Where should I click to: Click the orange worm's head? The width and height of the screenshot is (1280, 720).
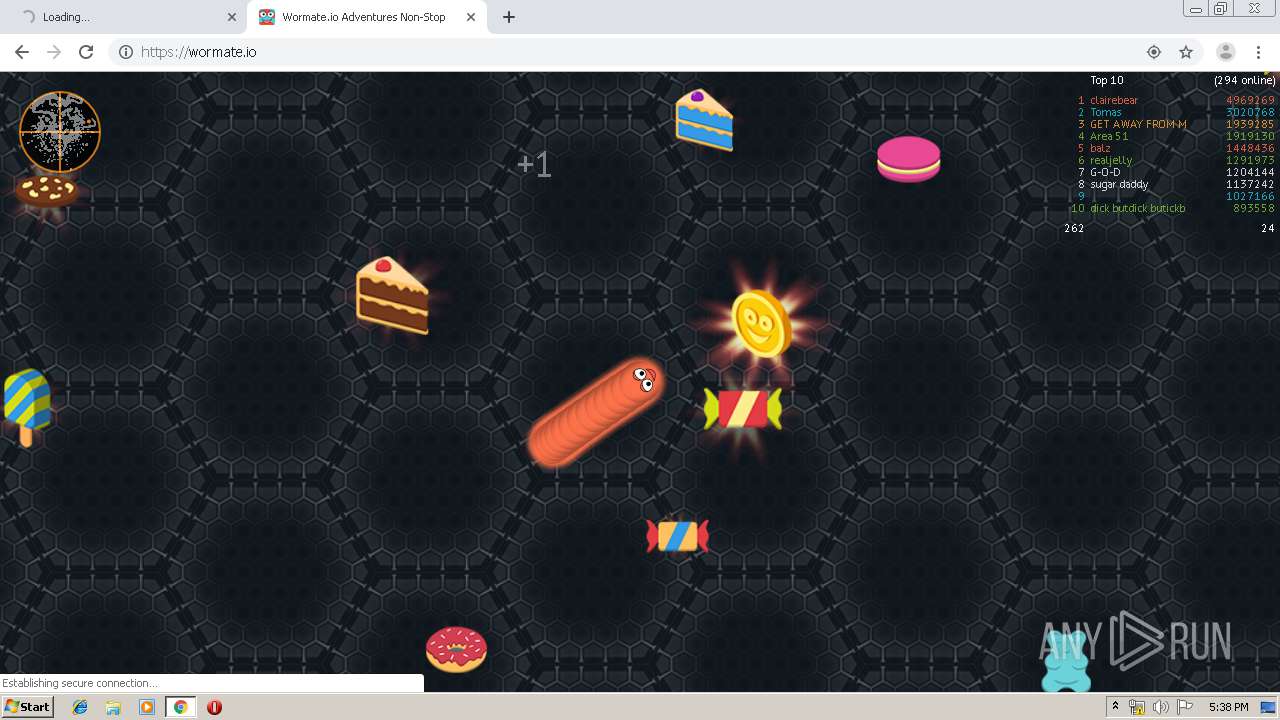pos(638,381)
